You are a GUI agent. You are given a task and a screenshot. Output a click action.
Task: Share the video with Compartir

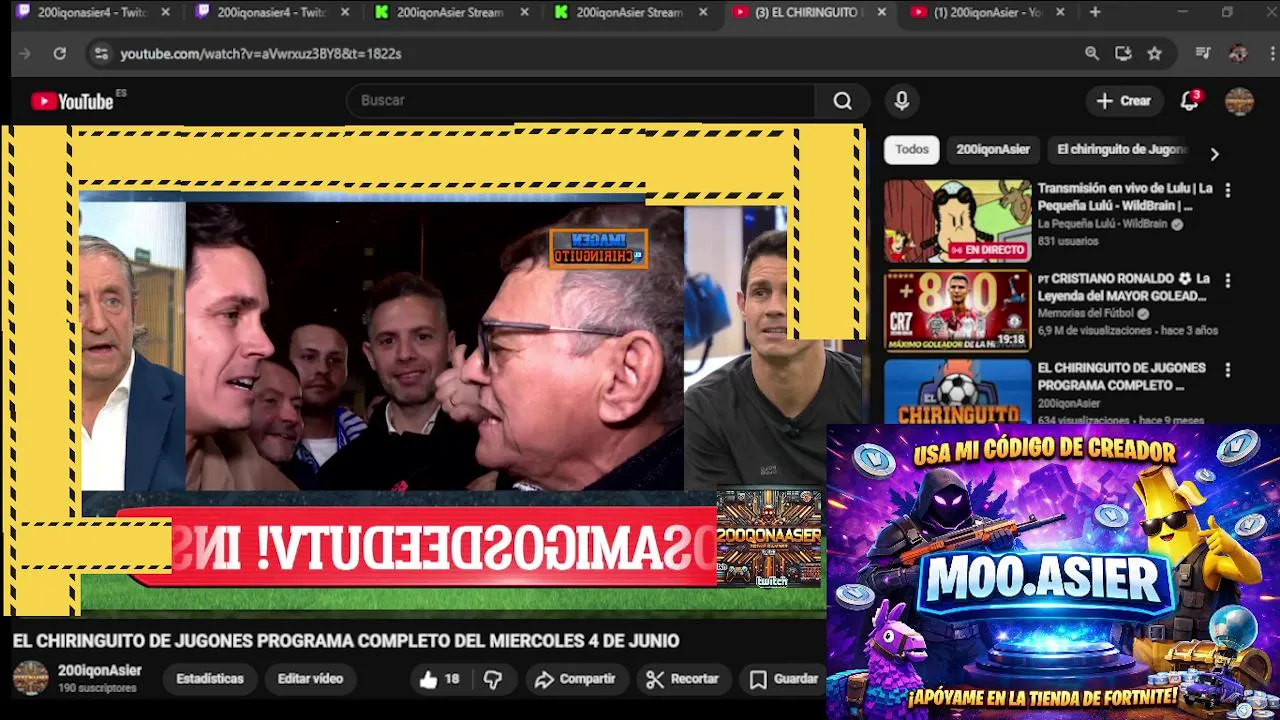click(575, 679)
